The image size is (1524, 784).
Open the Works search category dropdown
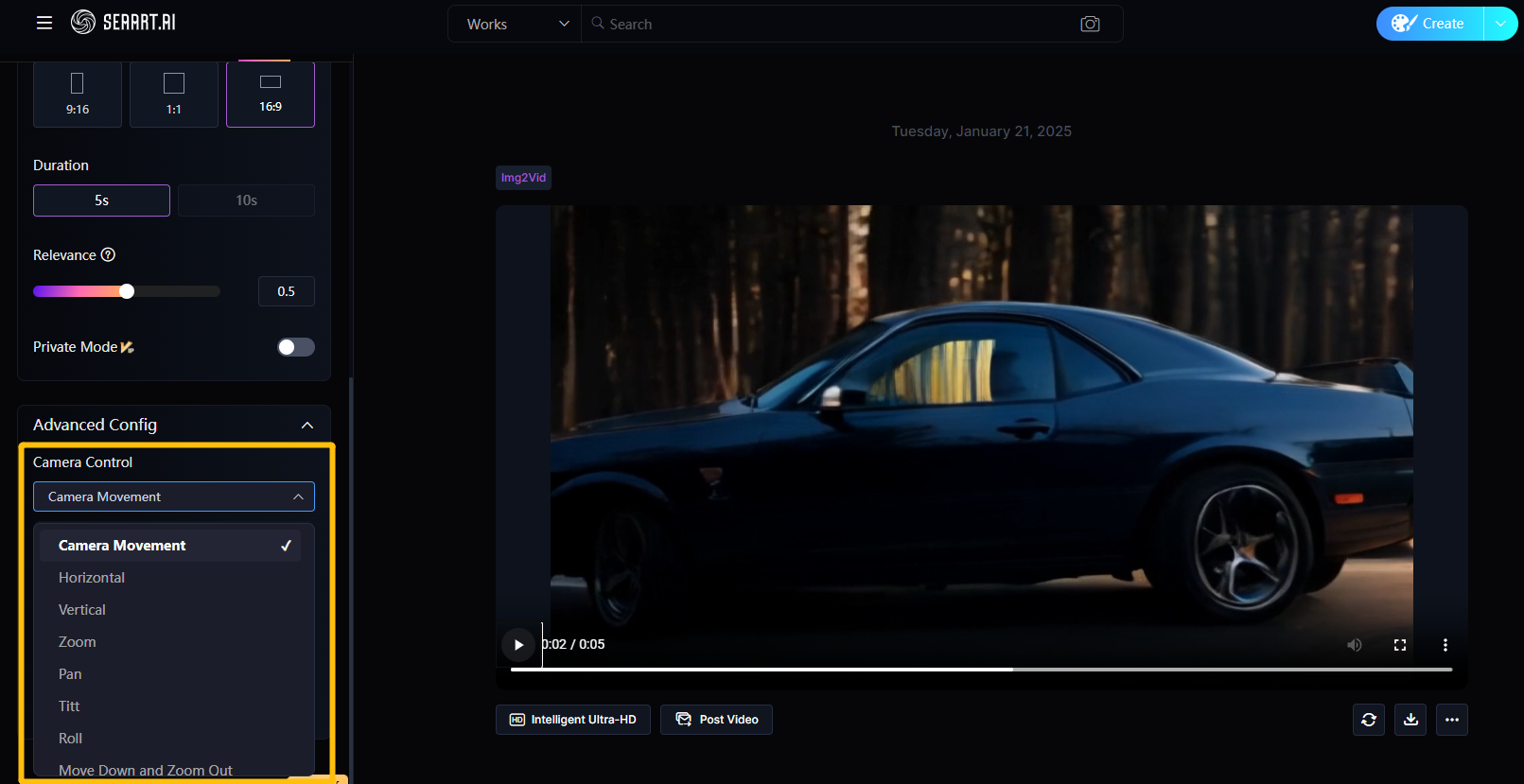(x=516, y=24)
